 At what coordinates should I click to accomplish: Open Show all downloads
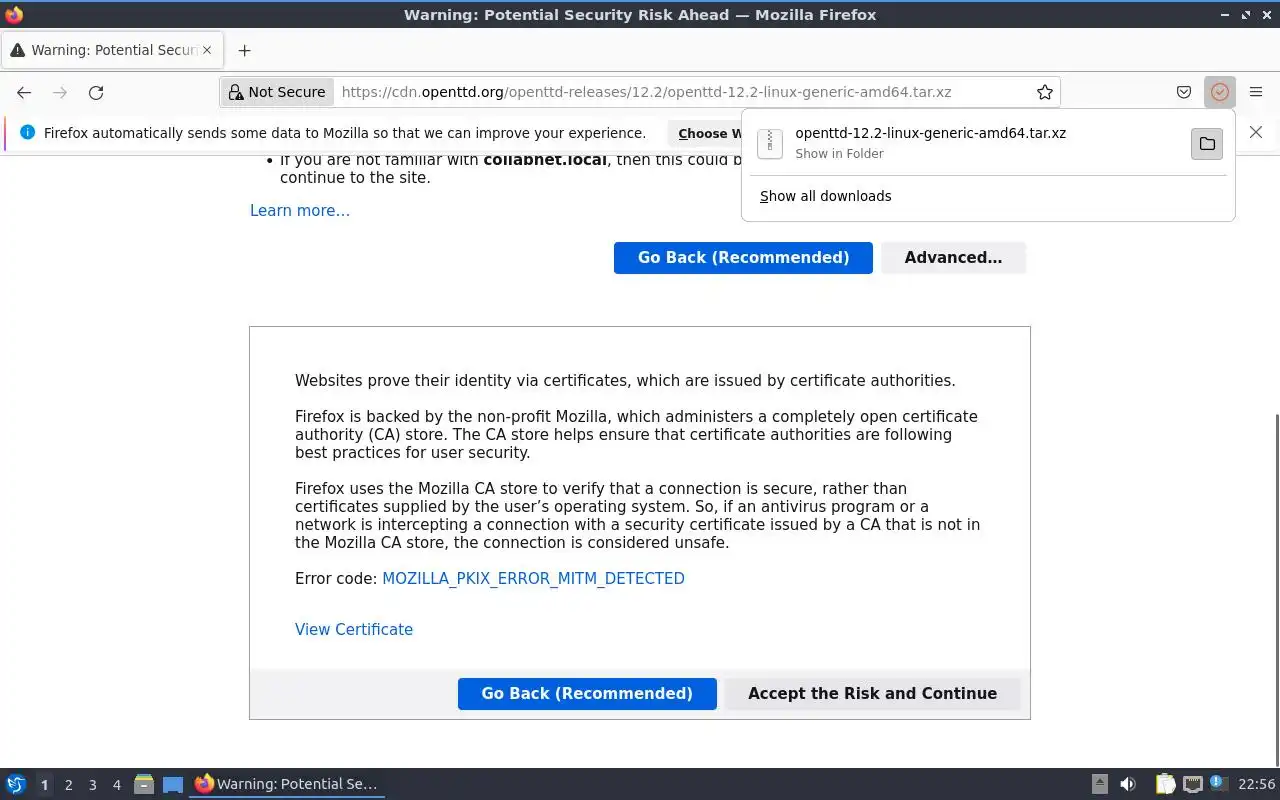(x=825, y=196)
